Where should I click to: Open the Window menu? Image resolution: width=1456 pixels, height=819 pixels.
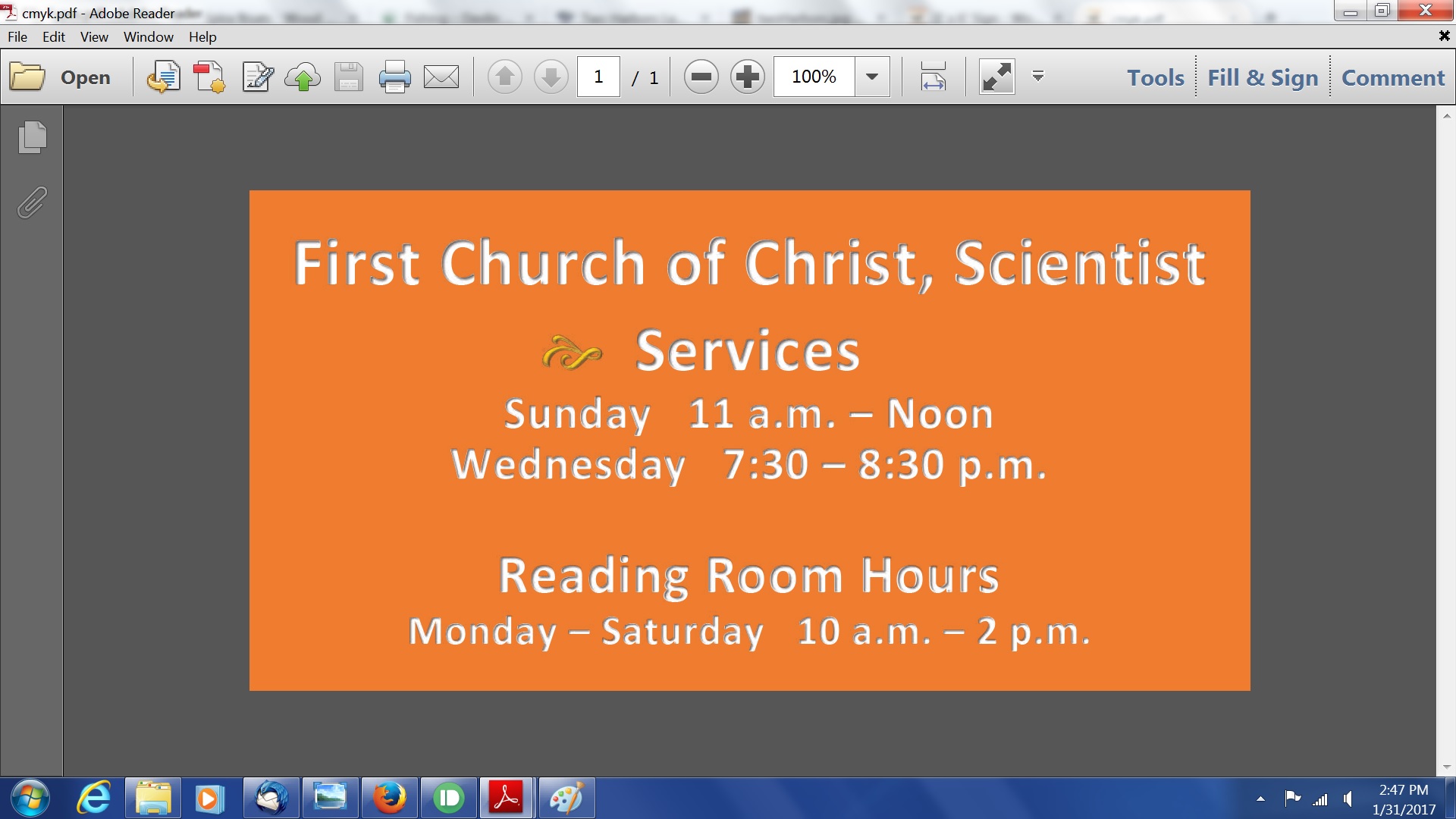(149, 36)
